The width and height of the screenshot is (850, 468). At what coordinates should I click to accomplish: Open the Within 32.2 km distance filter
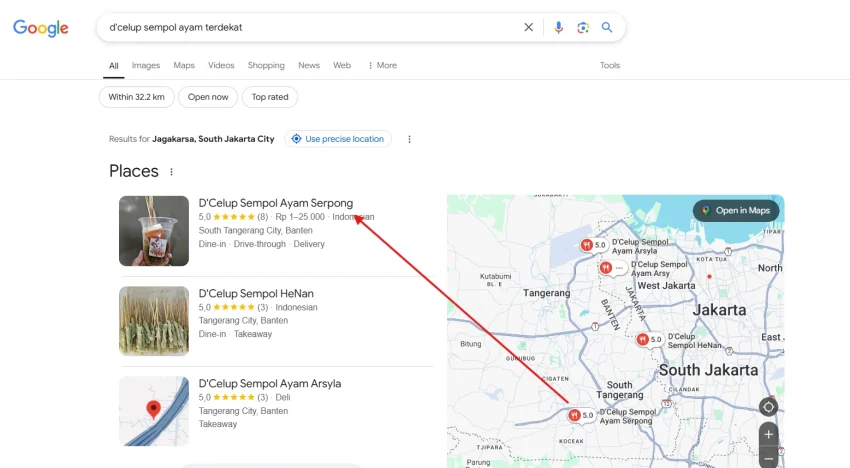click(x=137, y=97)
